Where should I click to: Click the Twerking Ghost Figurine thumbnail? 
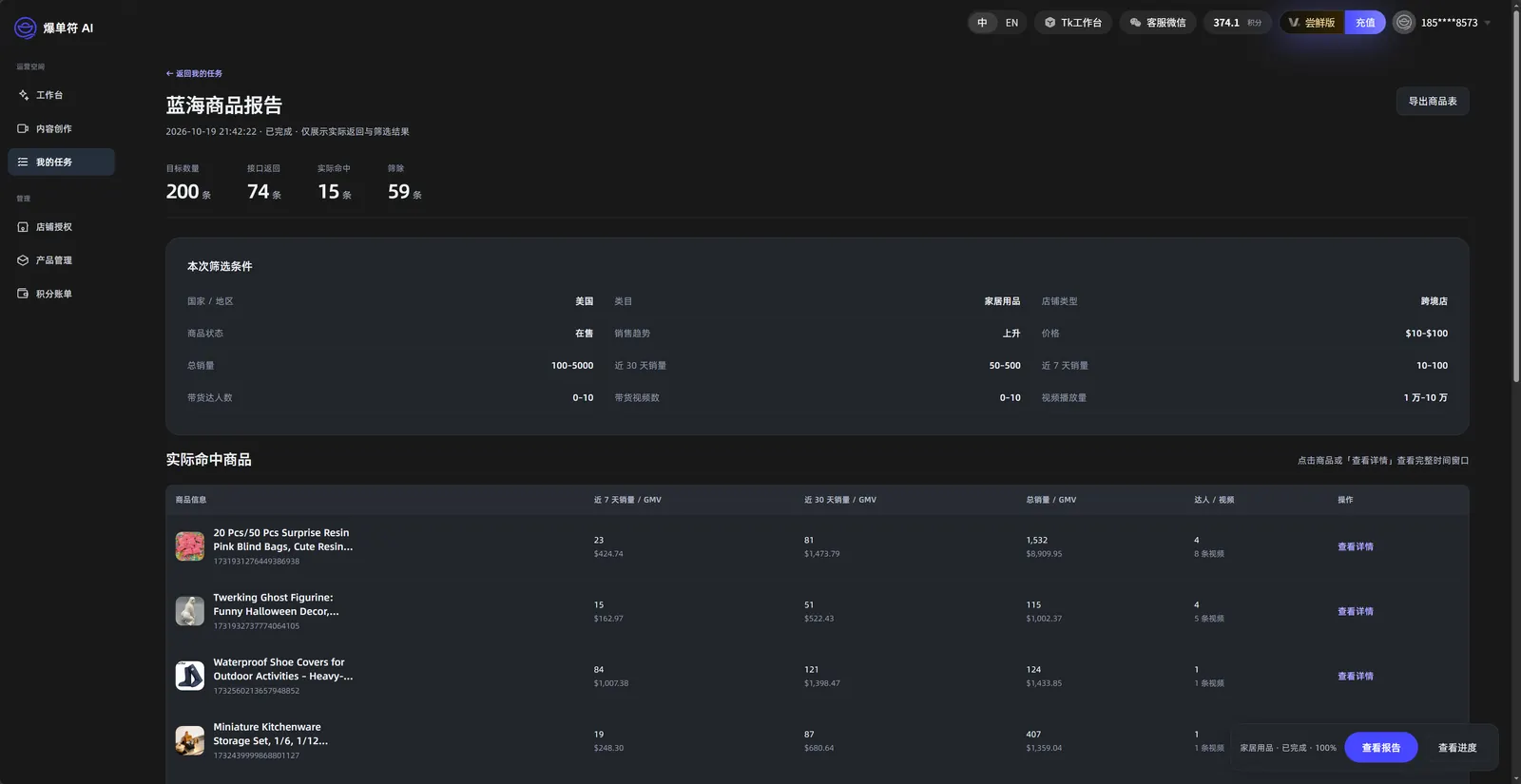[x=190, y=611]
